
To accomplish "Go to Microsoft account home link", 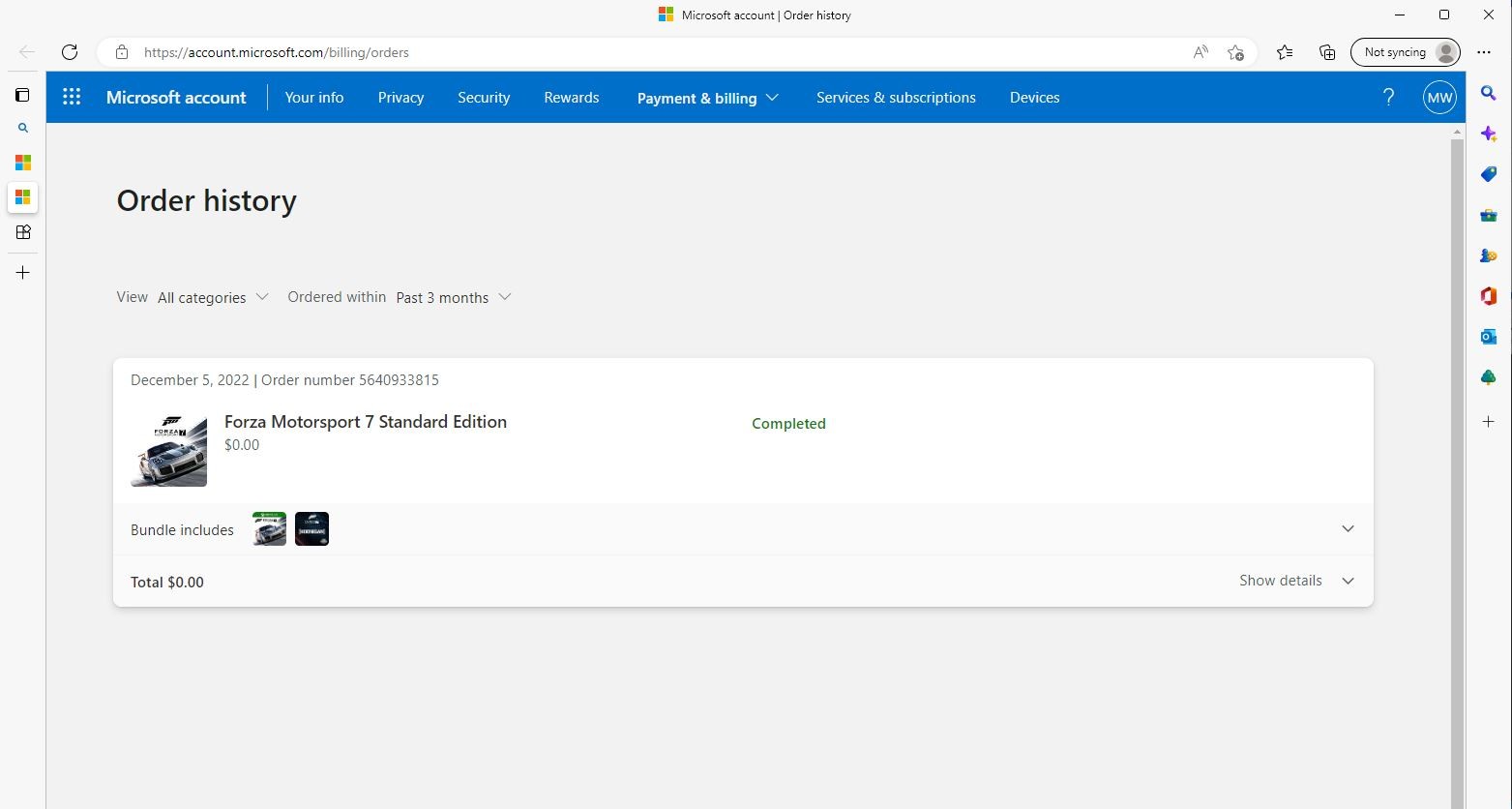I will click(x=176, y=98).
